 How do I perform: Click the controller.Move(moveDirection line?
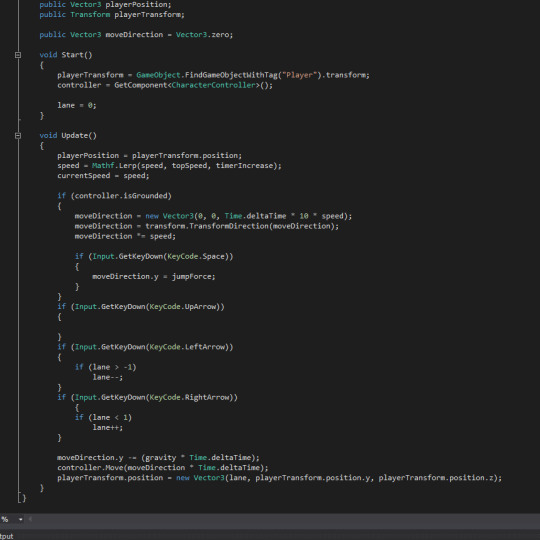pyautogui.click(x=163, y=468)
